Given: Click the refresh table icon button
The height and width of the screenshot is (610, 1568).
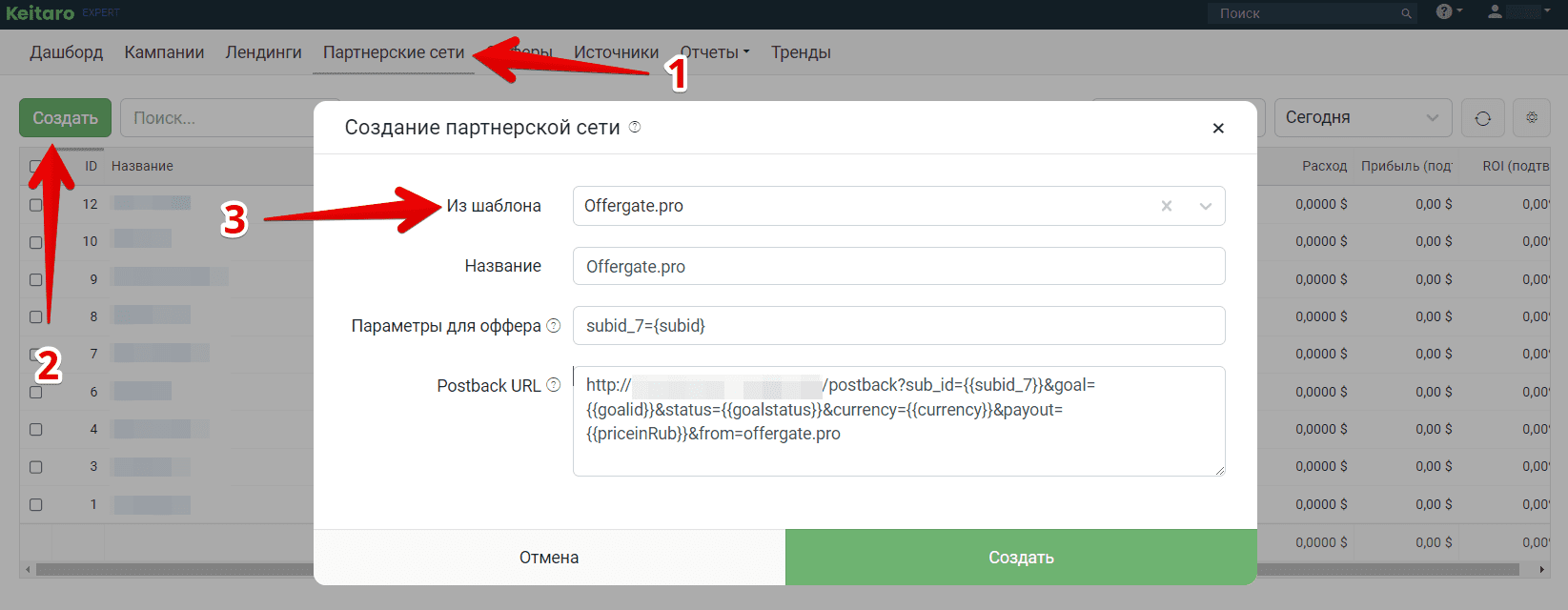Looking at the screenshot, I should (x=1482, y=118).
